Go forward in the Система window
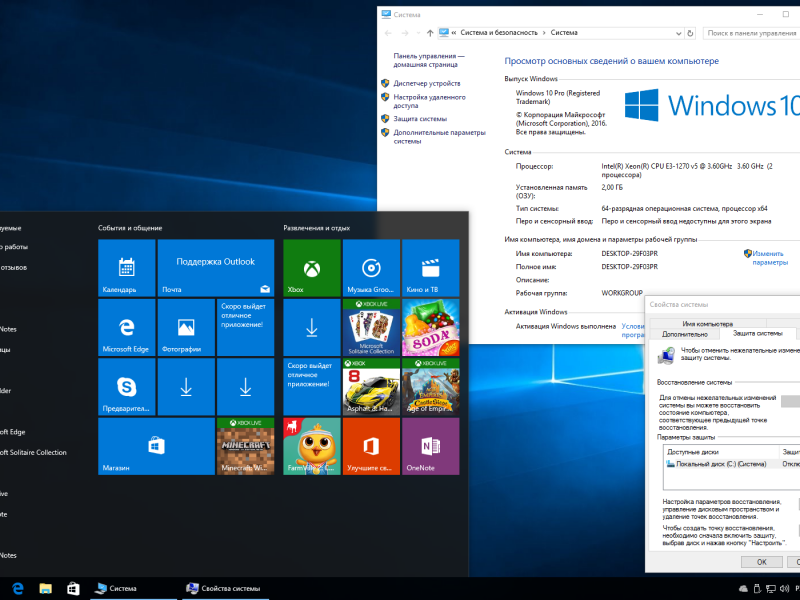 click(405, 33)
